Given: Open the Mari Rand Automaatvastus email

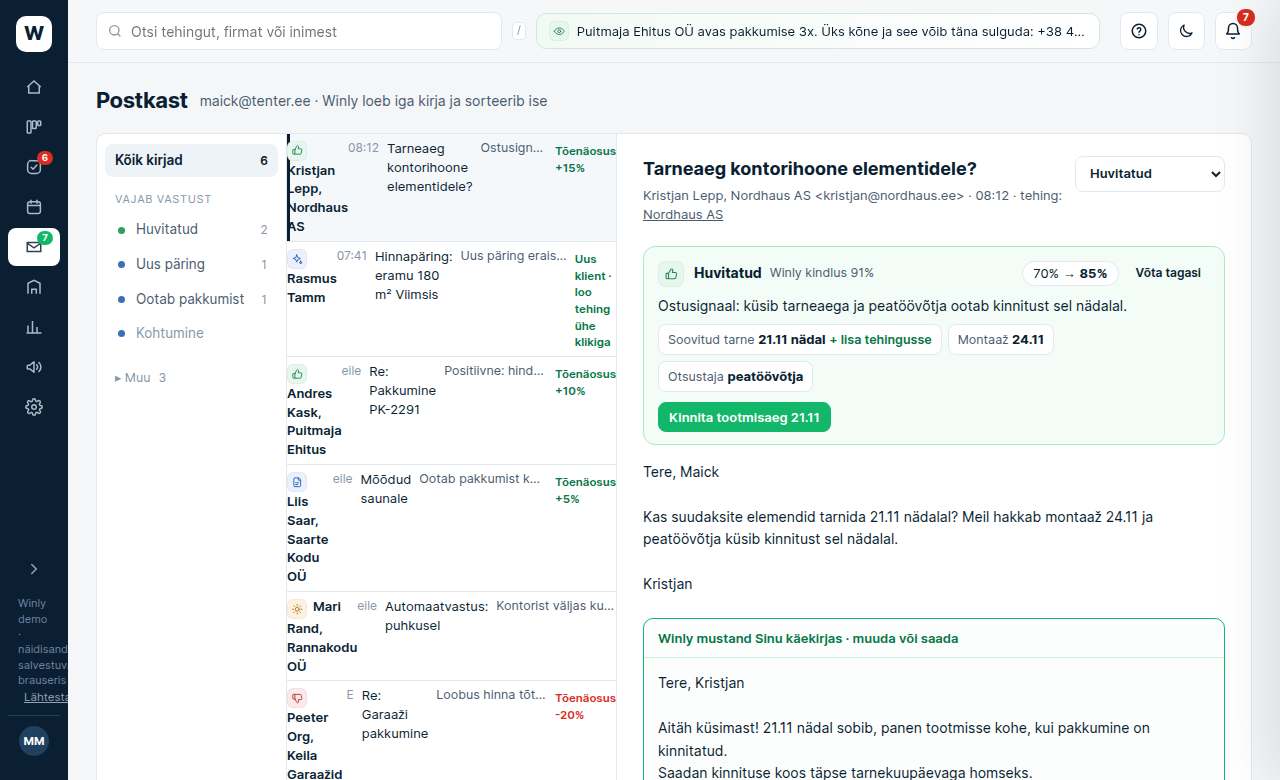Looking at the screenshot, I should [x=452, y=636].
